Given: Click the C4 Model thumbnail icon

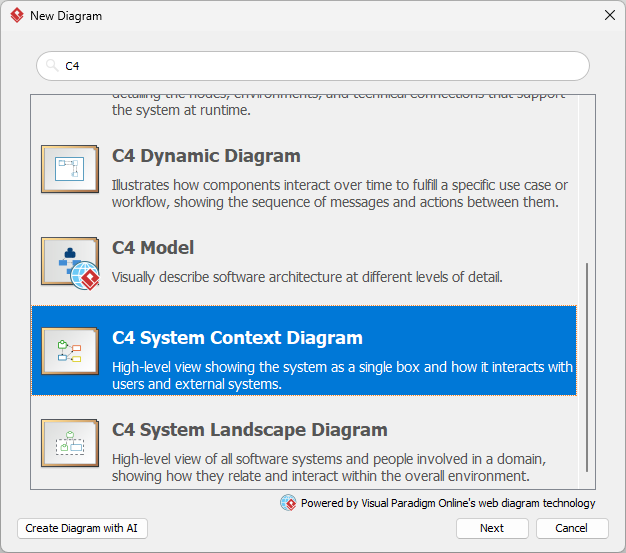Looking at the screenshot, I should [x=69, y=261].
